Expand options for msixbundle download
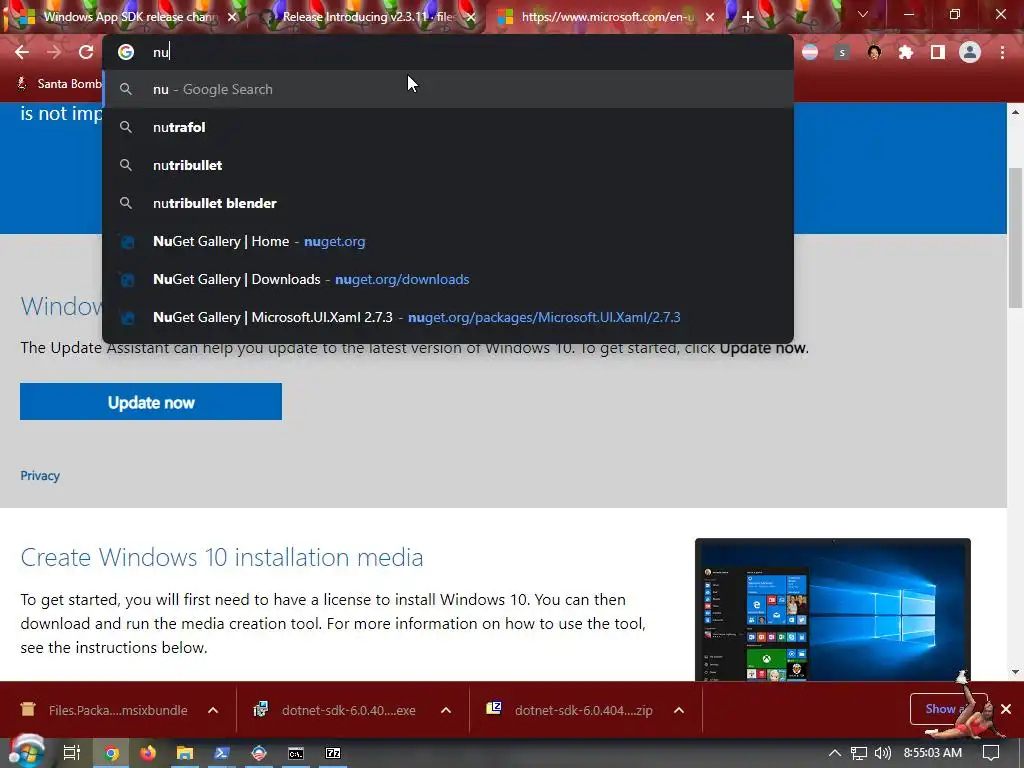Image resolution: width=1024 pixels, height=768 pixels. click(x=213, y=710)
